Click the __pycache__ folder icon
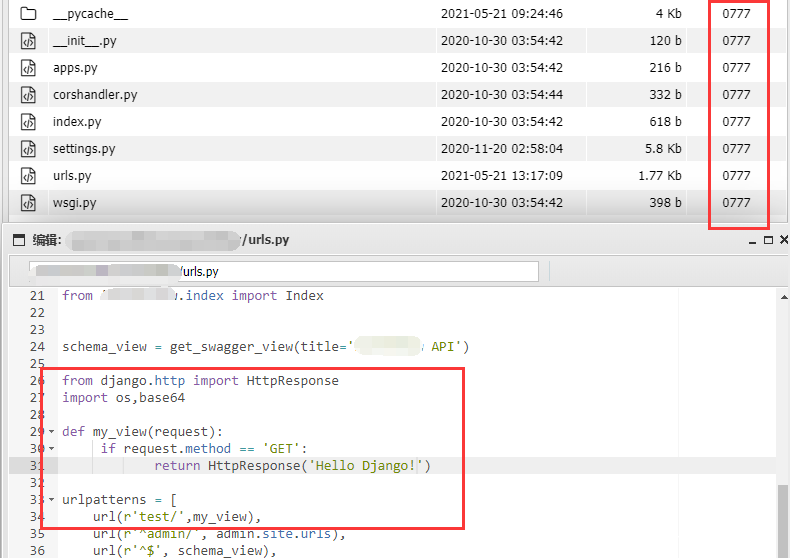The image size is (790, 558). tap(29, 14)
